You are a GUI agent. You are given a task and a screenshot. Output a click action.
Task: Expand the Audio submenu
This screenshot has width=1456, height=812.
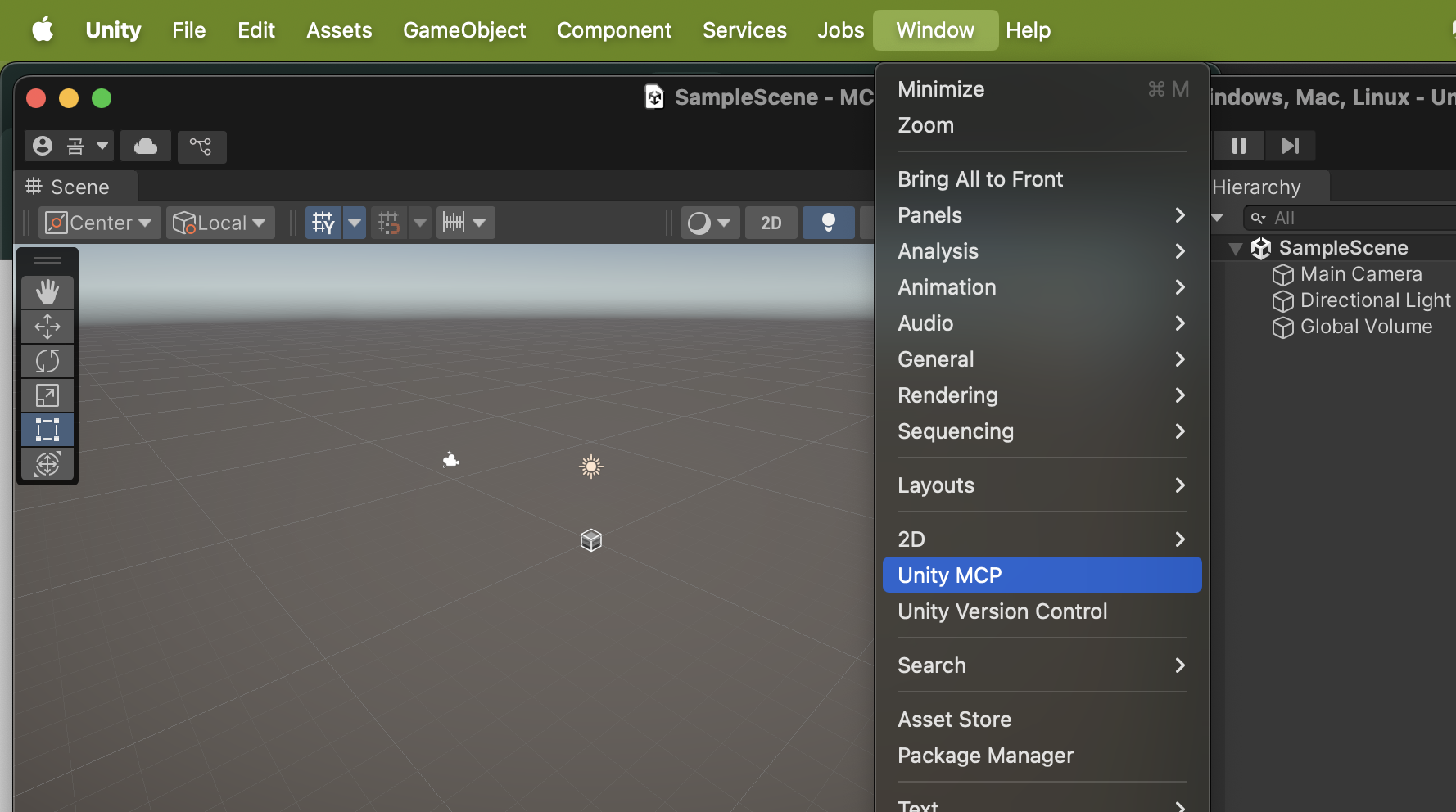coord(1042,323)
